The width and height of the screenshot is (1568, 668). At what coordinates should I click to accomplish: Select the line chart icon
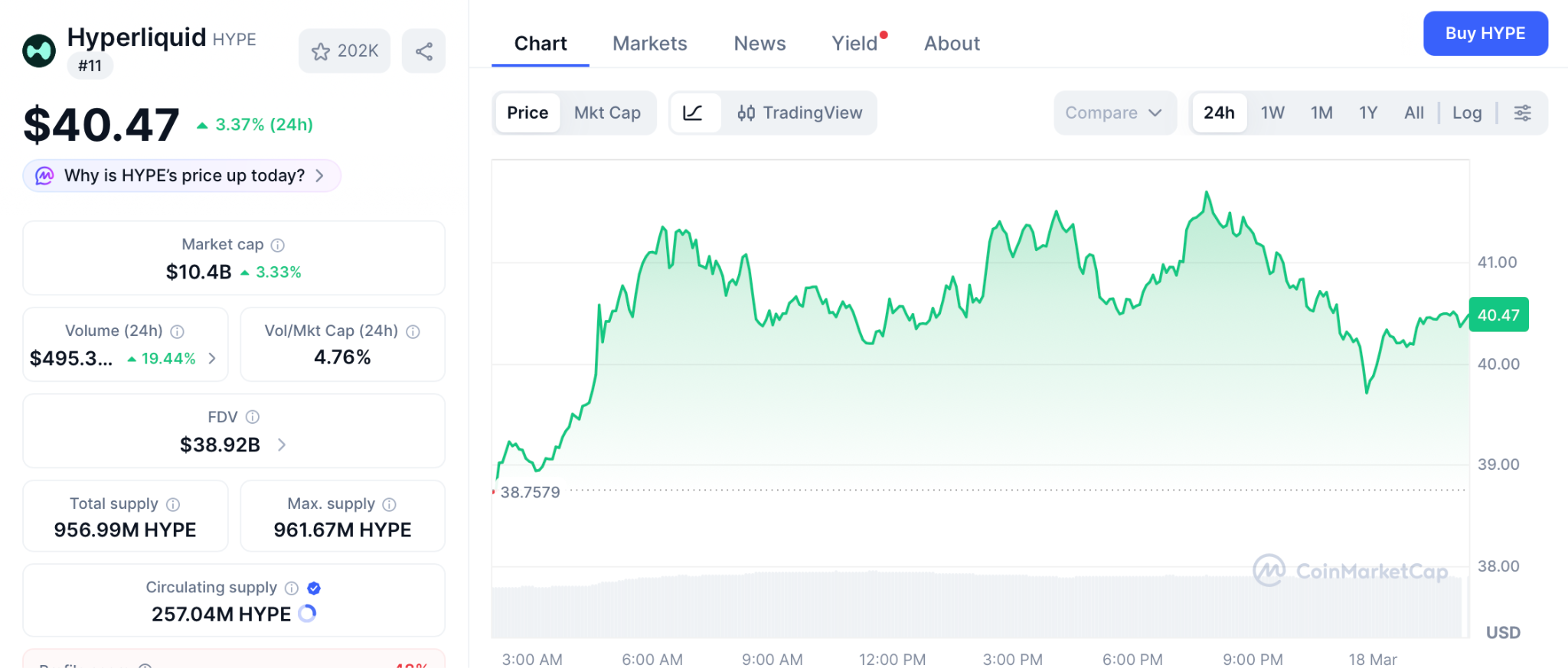click(x=693, y=113)
